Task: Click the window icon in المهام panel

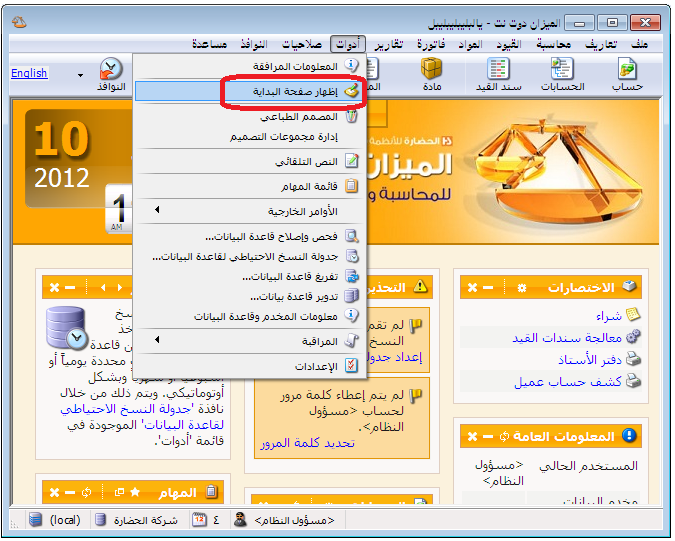Action: 119,492
